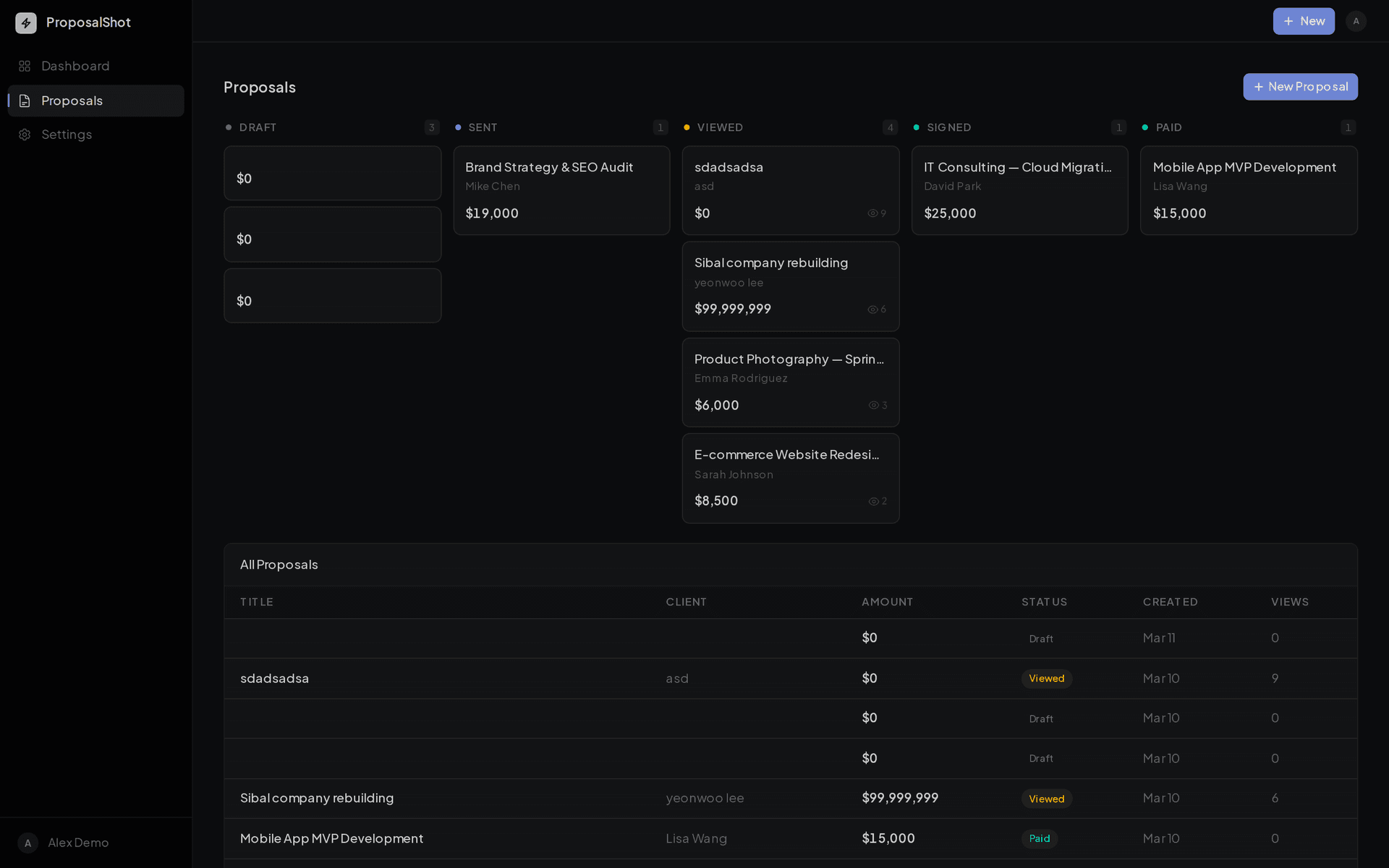
Task: Click the eye icon on Sibal company rebuilding card
Action: [x=872, y=310]
